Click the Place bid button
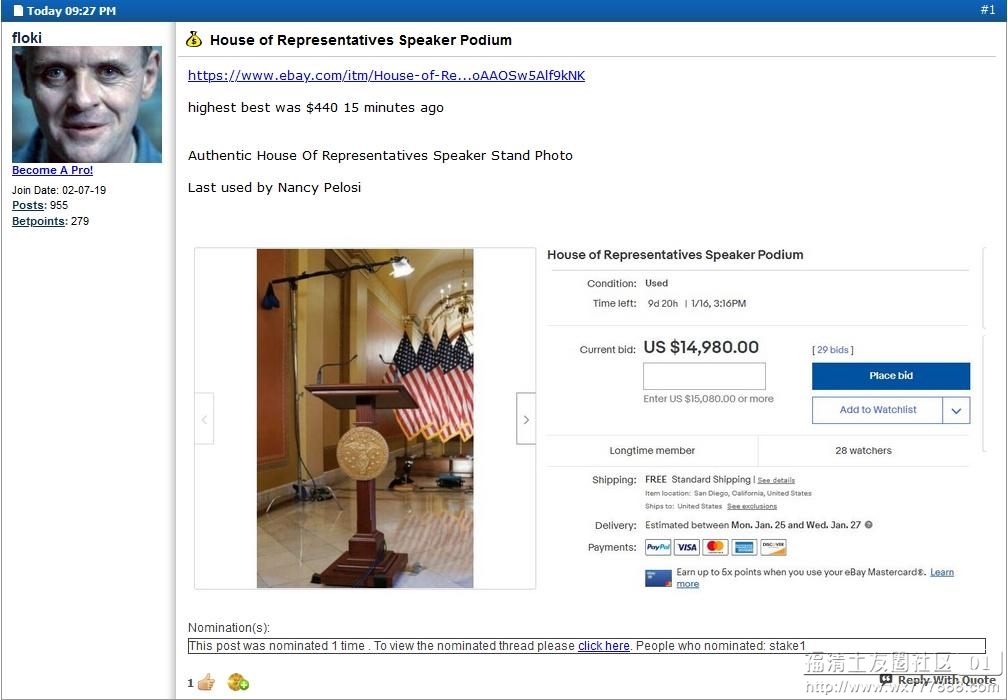Screen dimensions: 1008x700 891,376
